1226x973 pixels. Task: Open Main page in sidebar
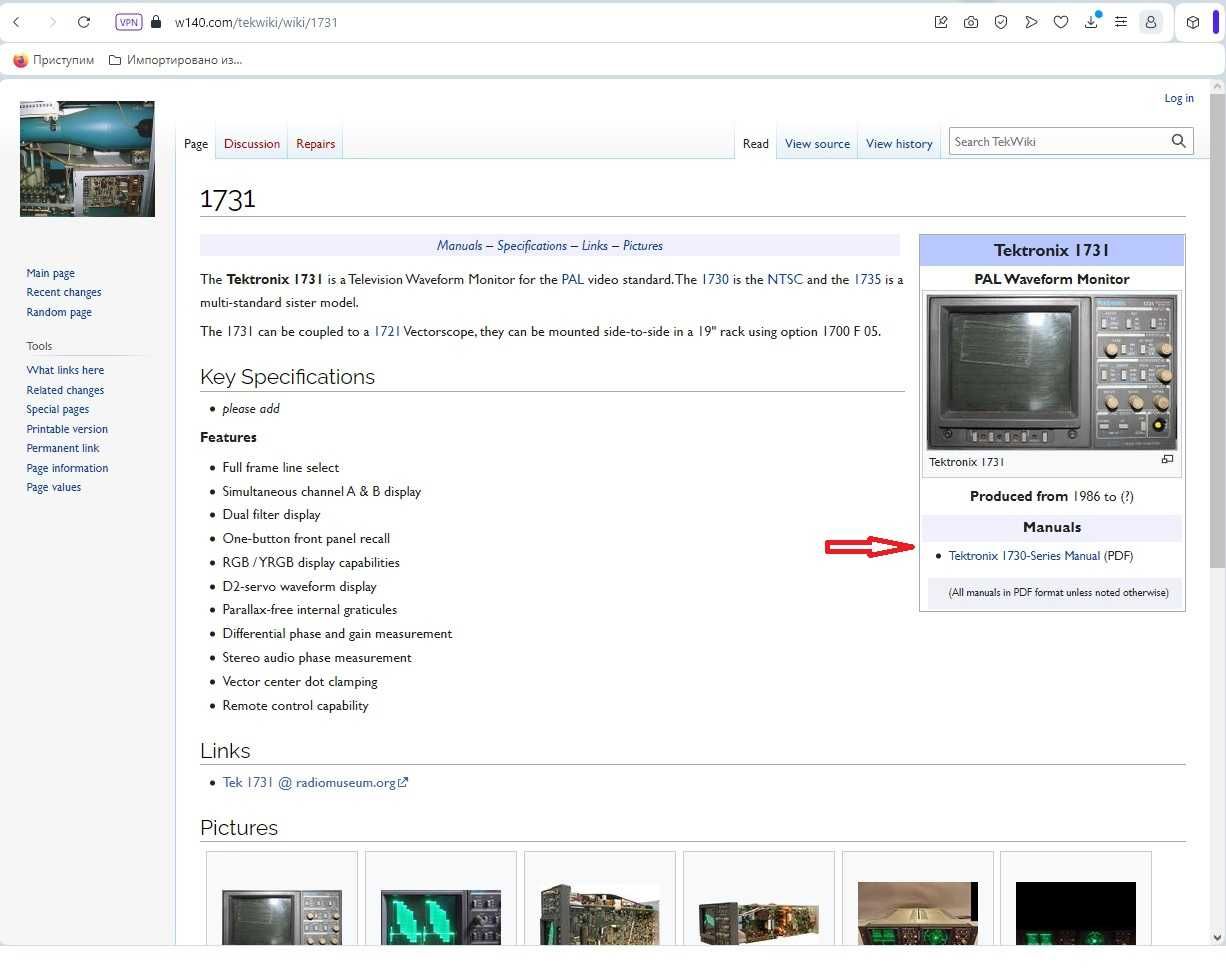pos(51,273)
